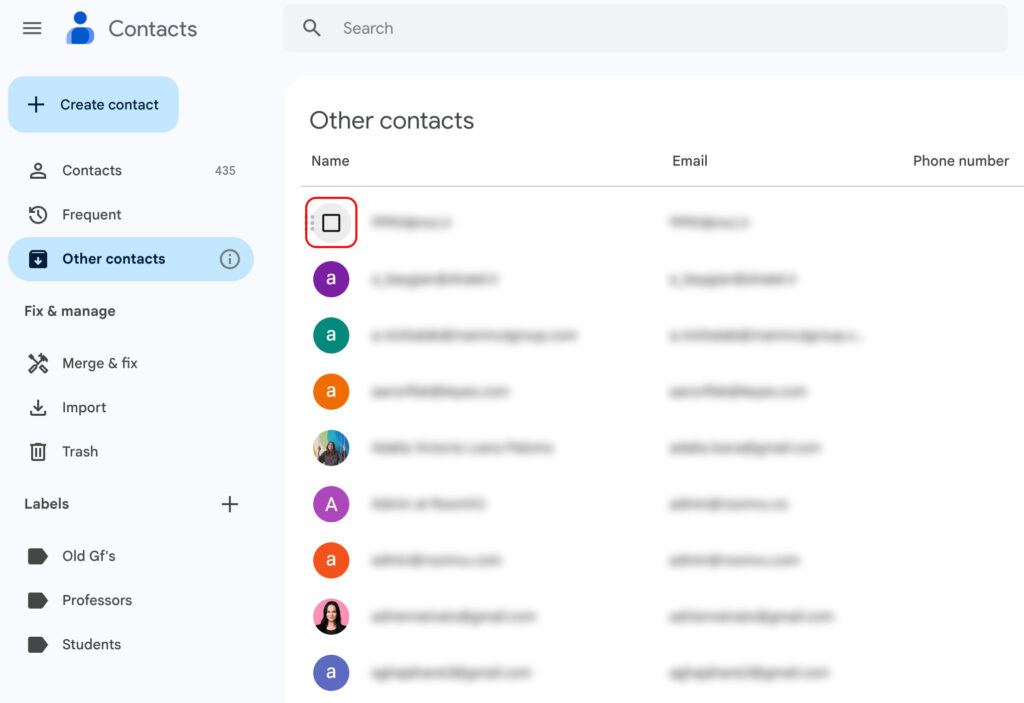Click the purple 'a' contact avatar
Viewport: 1024px width, 703px height.
tap(331, 279)
